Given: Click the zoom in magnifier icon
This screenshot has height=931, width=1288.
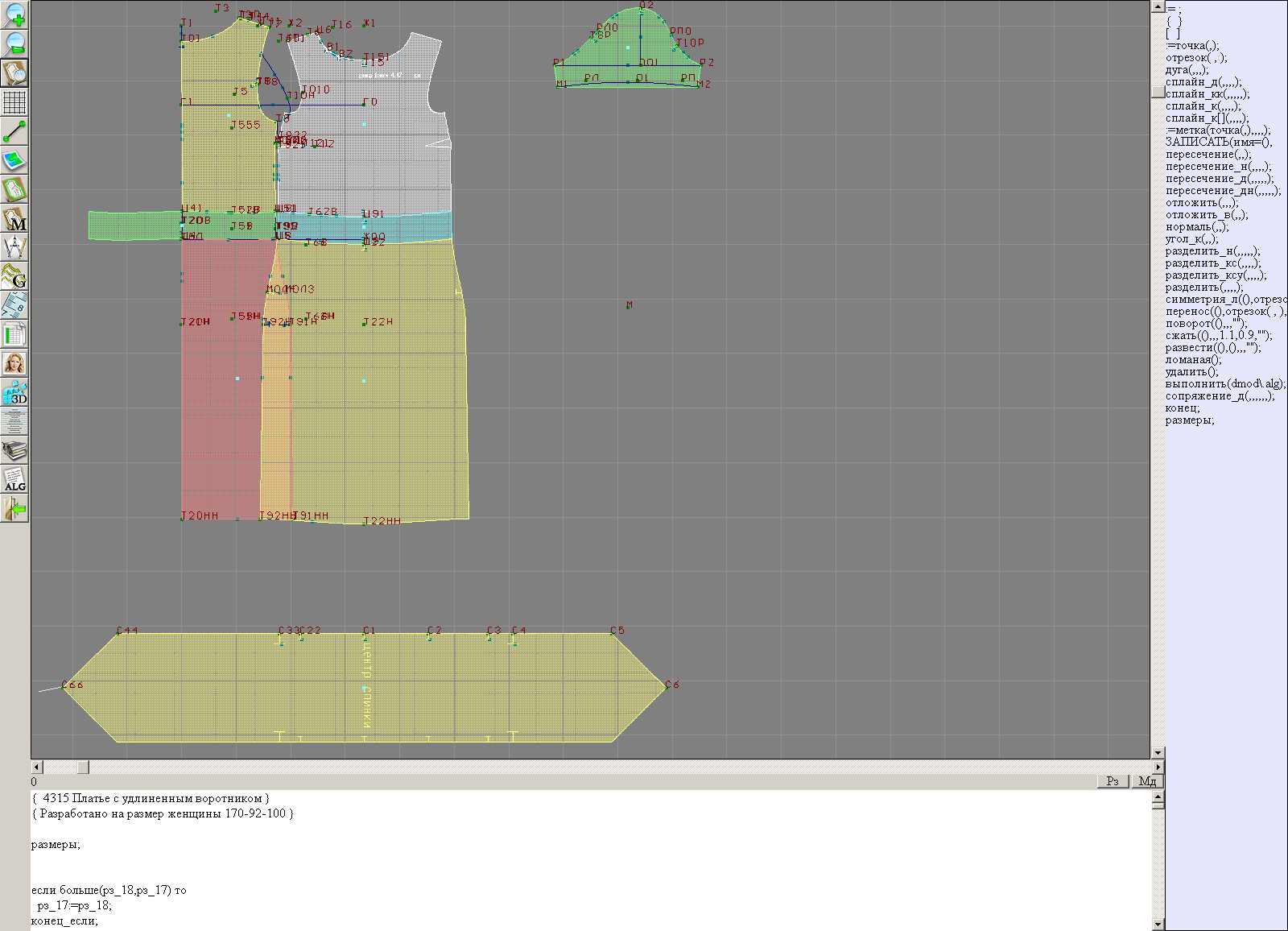Looking at the screenshot, I should (x=14, y=14).
